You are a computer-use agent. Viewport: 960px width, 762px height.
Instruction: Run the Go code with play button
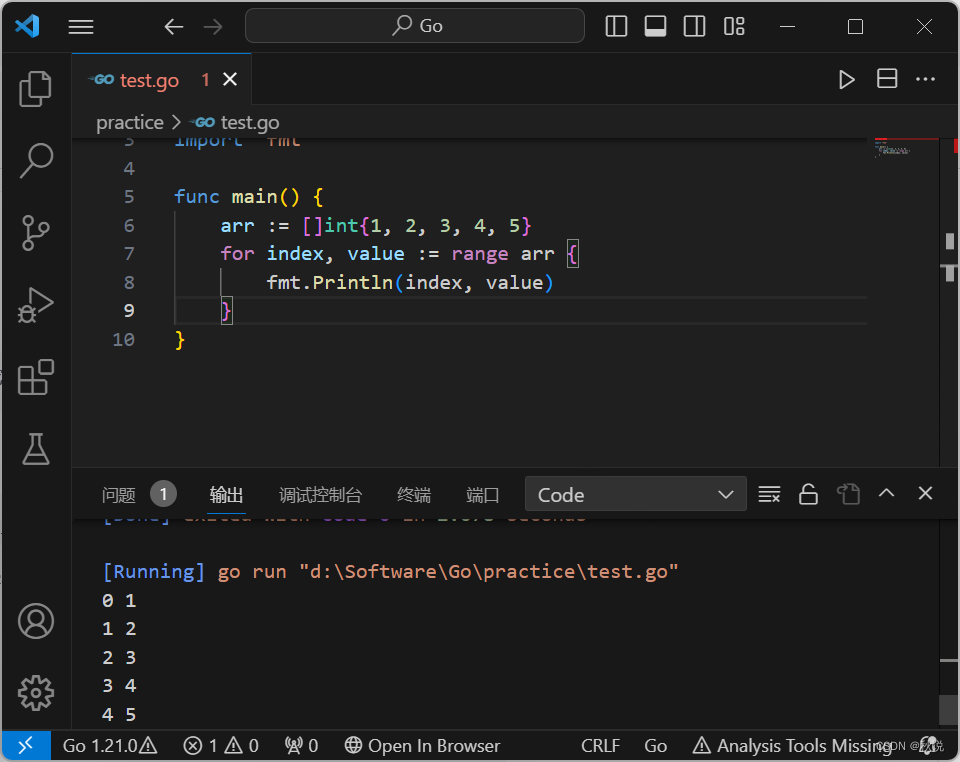(x=847, y=80)
